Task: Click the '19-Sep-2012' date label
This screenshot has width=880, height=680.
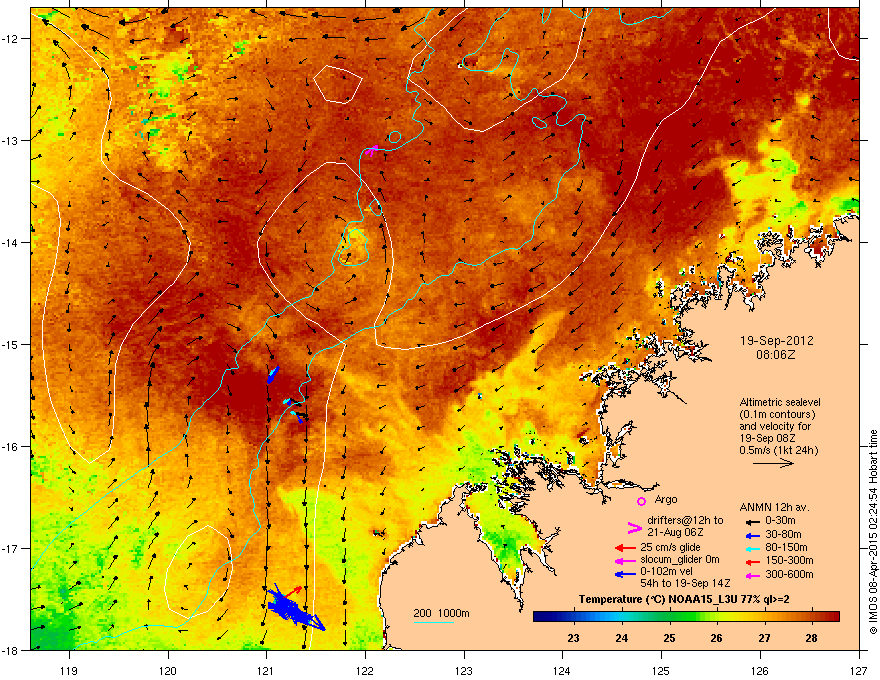Action: [x=776, y=341]
